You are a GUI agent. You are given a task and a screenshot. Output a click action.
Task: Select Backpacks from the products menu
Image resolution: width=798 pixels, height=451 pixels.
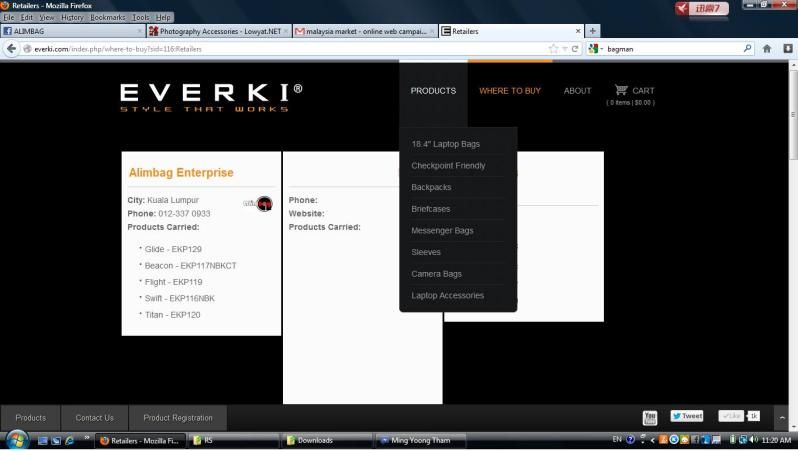[431, 187]
